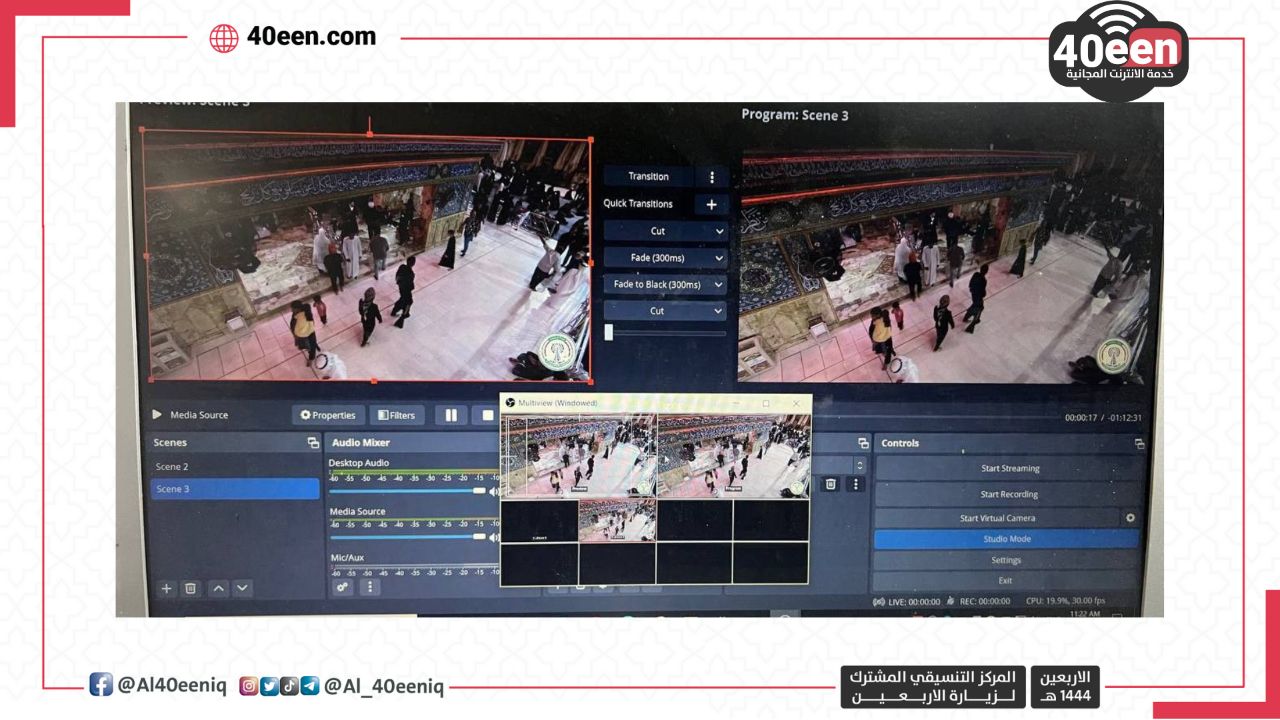
Task: Expand the first Cut transition dropdown
Action: (x=719, y=231)
